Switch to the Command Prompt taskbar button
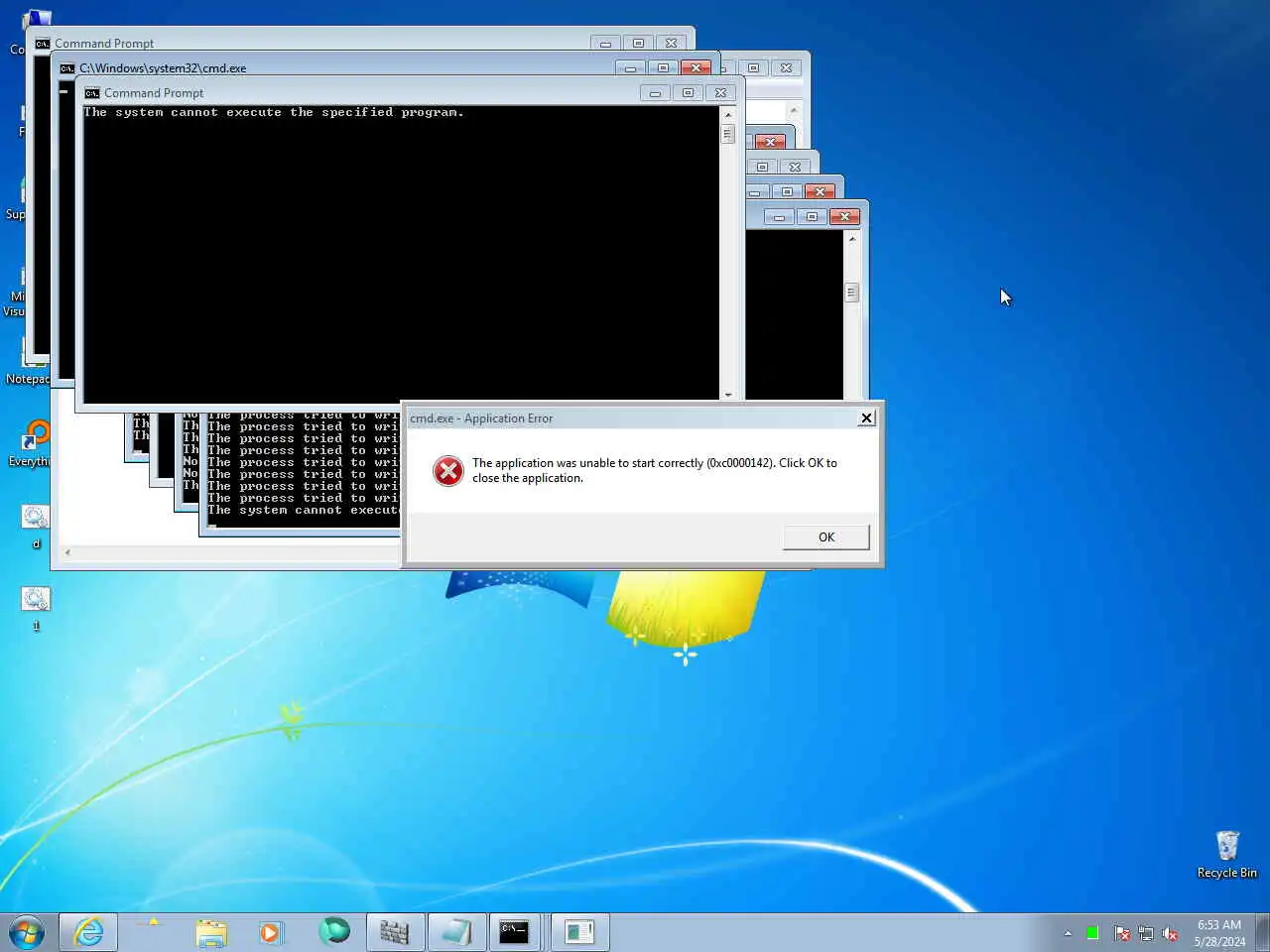The width and height of the screenshot is (1270, 952). point(514,932)
